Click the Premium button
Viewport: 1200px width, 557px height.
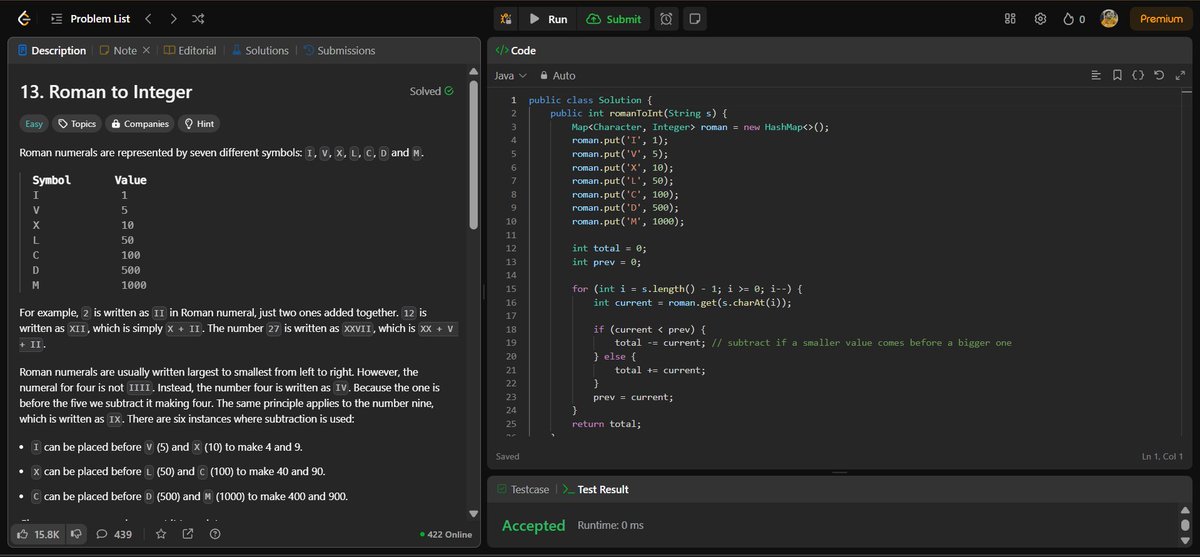(1161, 19)
